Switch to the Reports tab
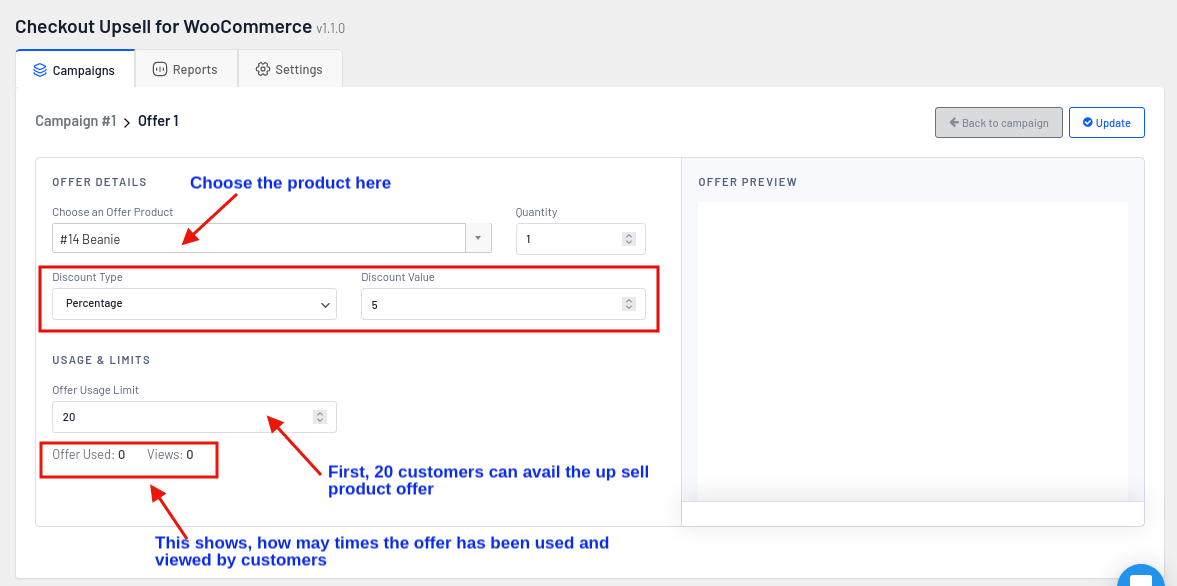 pos(186,69)
